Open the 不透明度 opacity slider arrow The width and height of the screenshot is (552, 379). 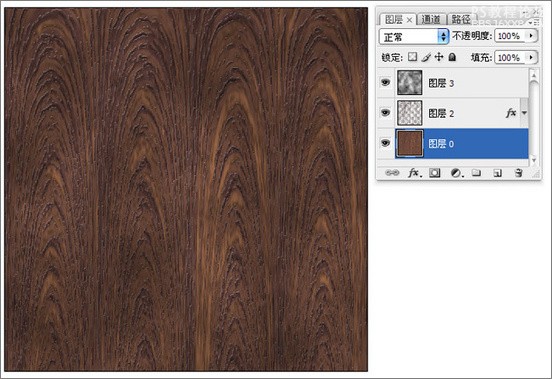531,36
